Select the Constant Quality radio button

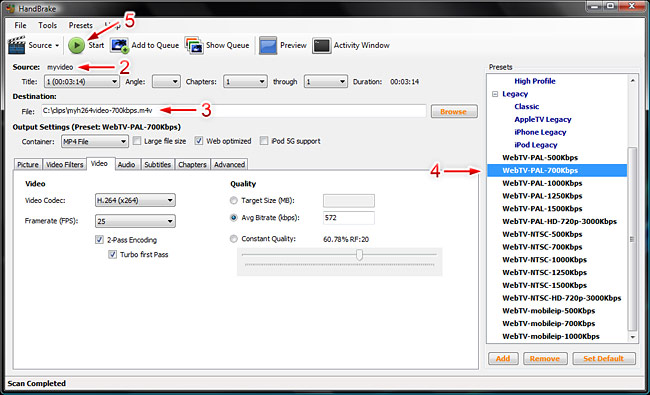[x=234, y=239]
